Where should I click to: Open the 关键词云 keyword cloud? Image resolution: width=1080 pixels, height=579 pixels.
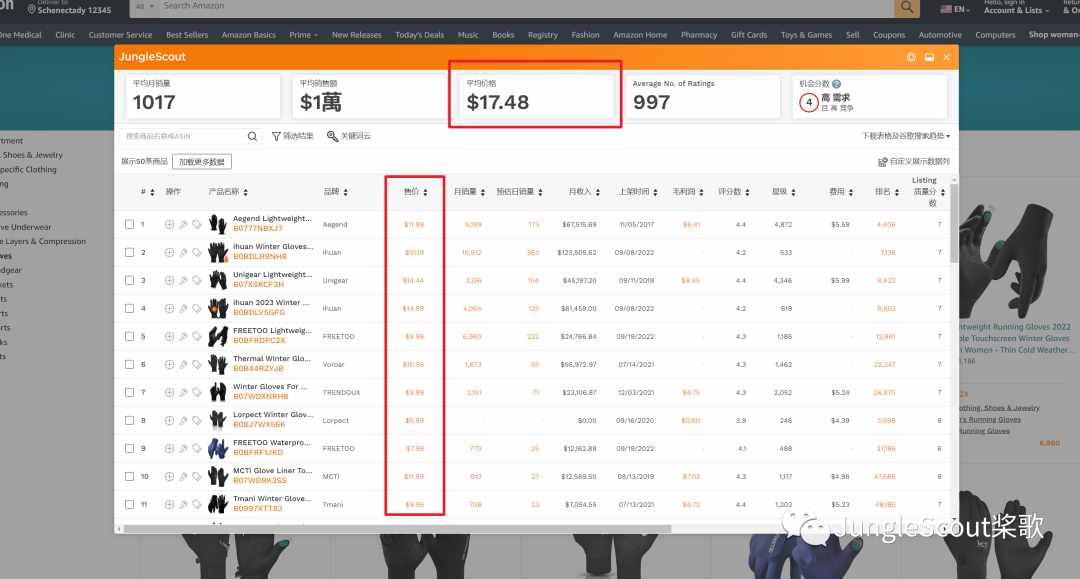(x=349, y=136)
